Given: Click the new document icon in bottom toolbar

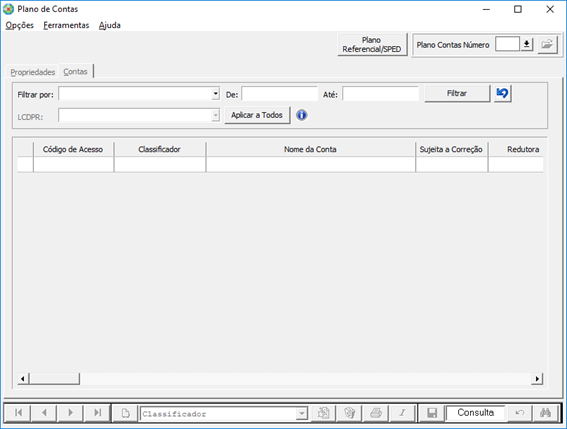Looking at the screenshot, I should 125,413.
